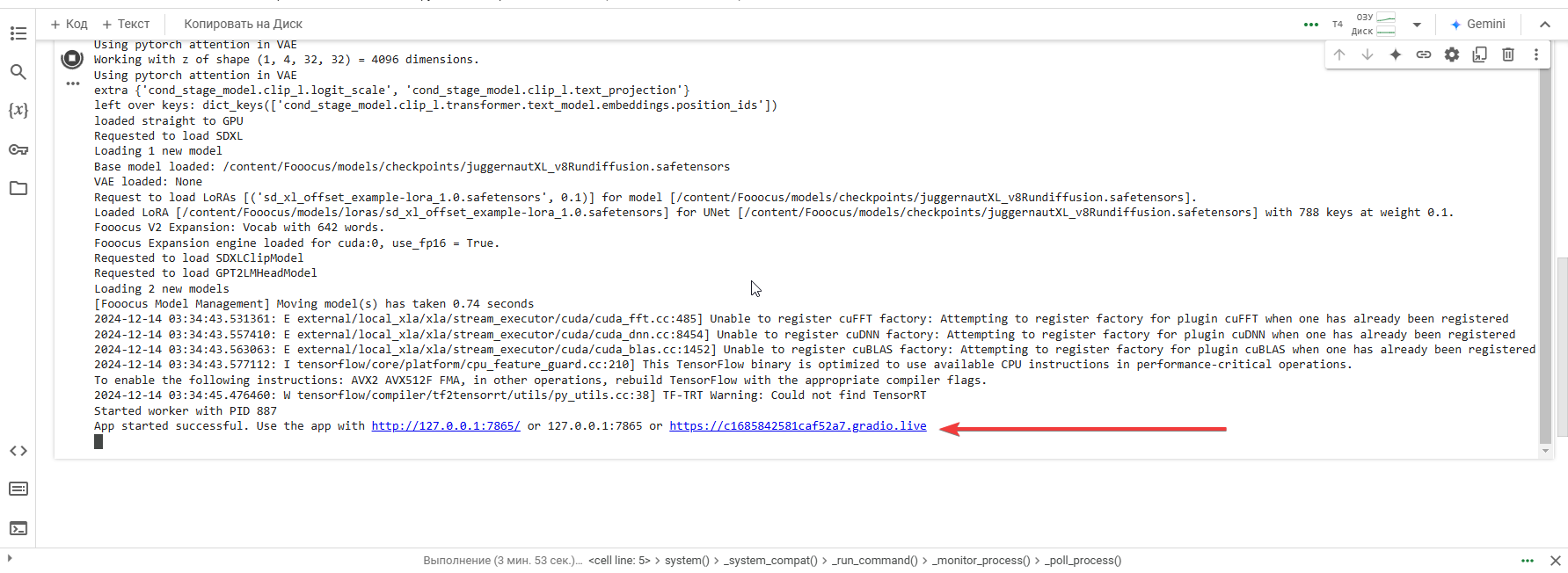Click the T4 runtime type label
This screenshot has width=1568, height=573.
[1338, 25]
